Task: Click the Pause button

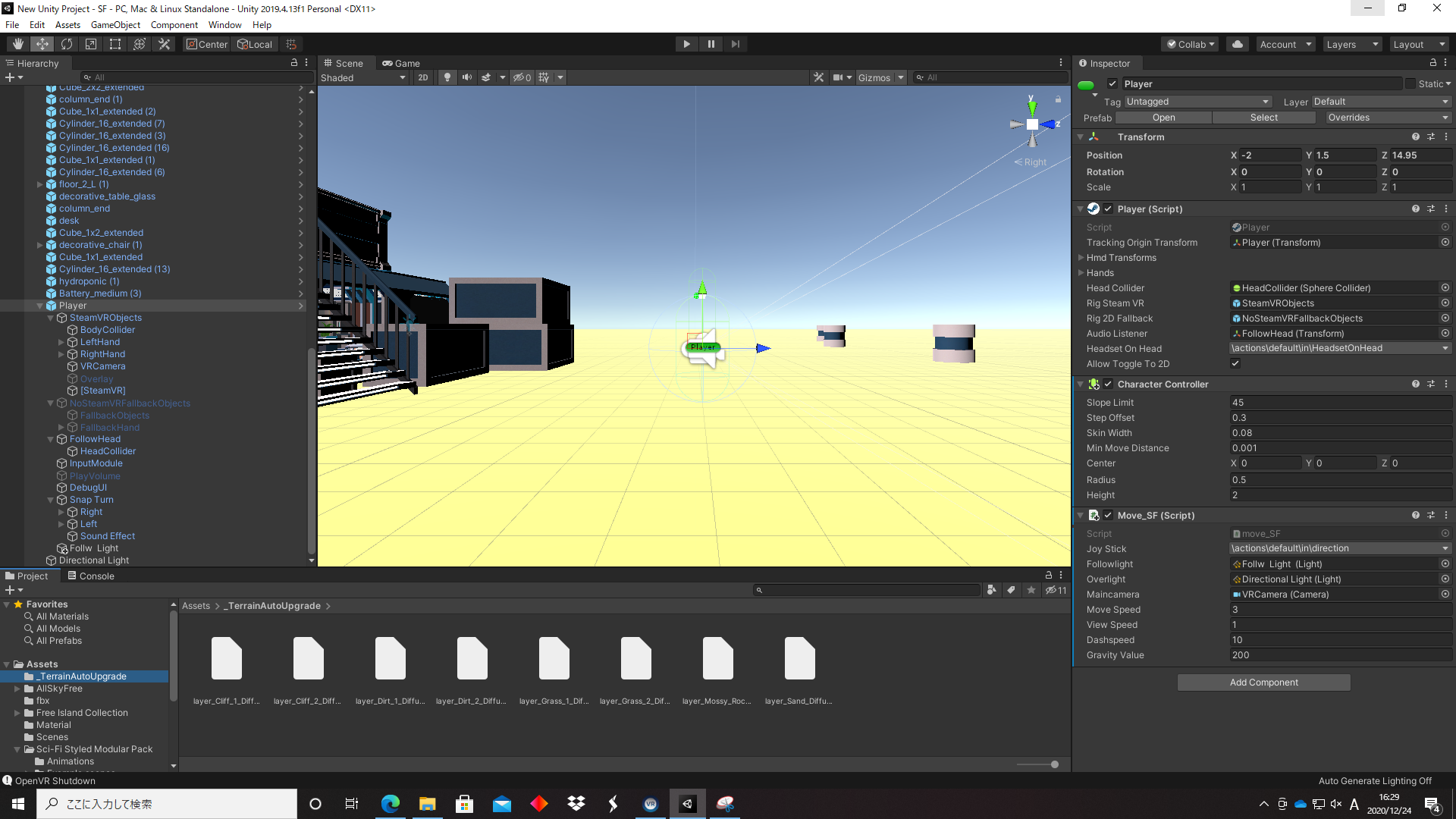Action: pyautogui.click(x=711, y=44)
